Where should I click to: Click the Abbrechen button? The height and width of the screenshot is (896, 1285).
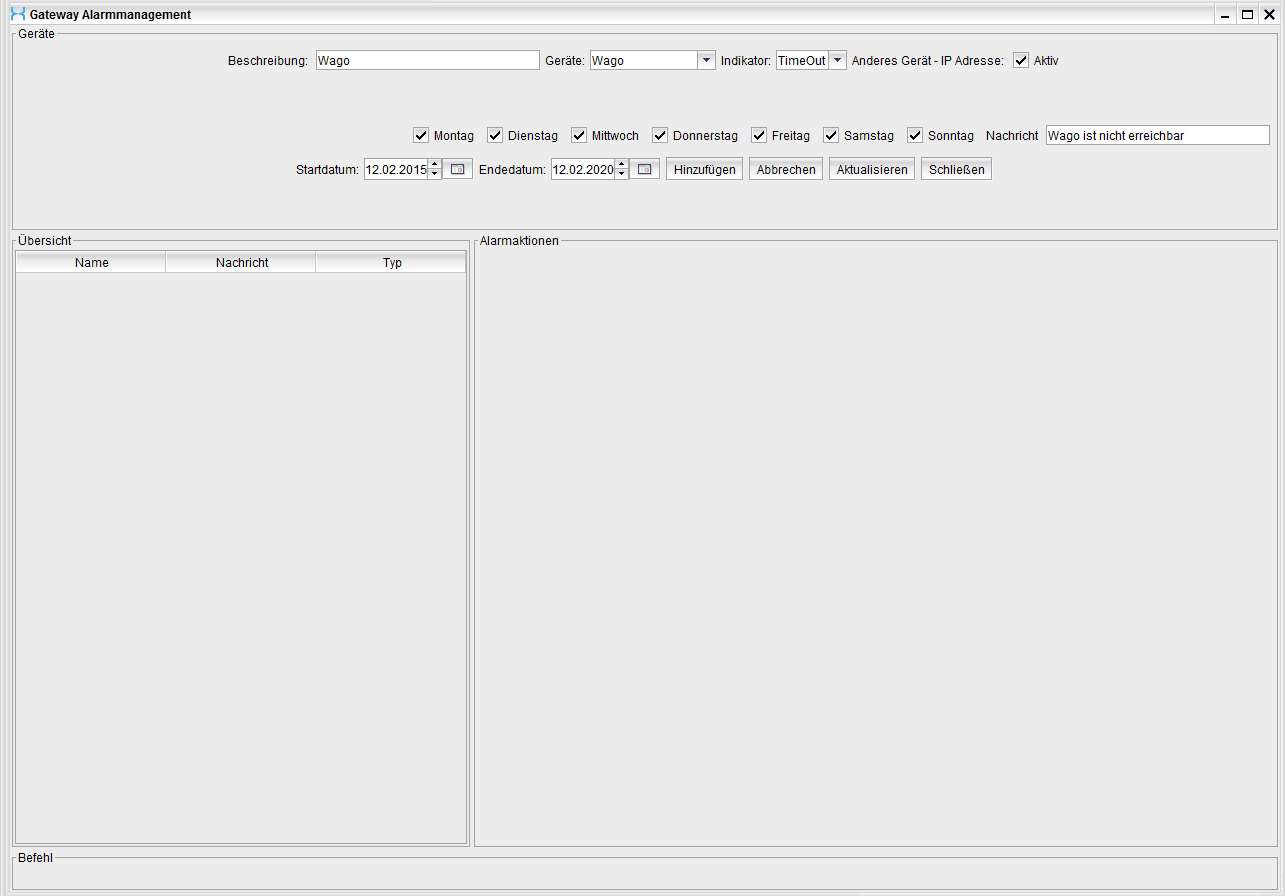click(x=786, y=170)
